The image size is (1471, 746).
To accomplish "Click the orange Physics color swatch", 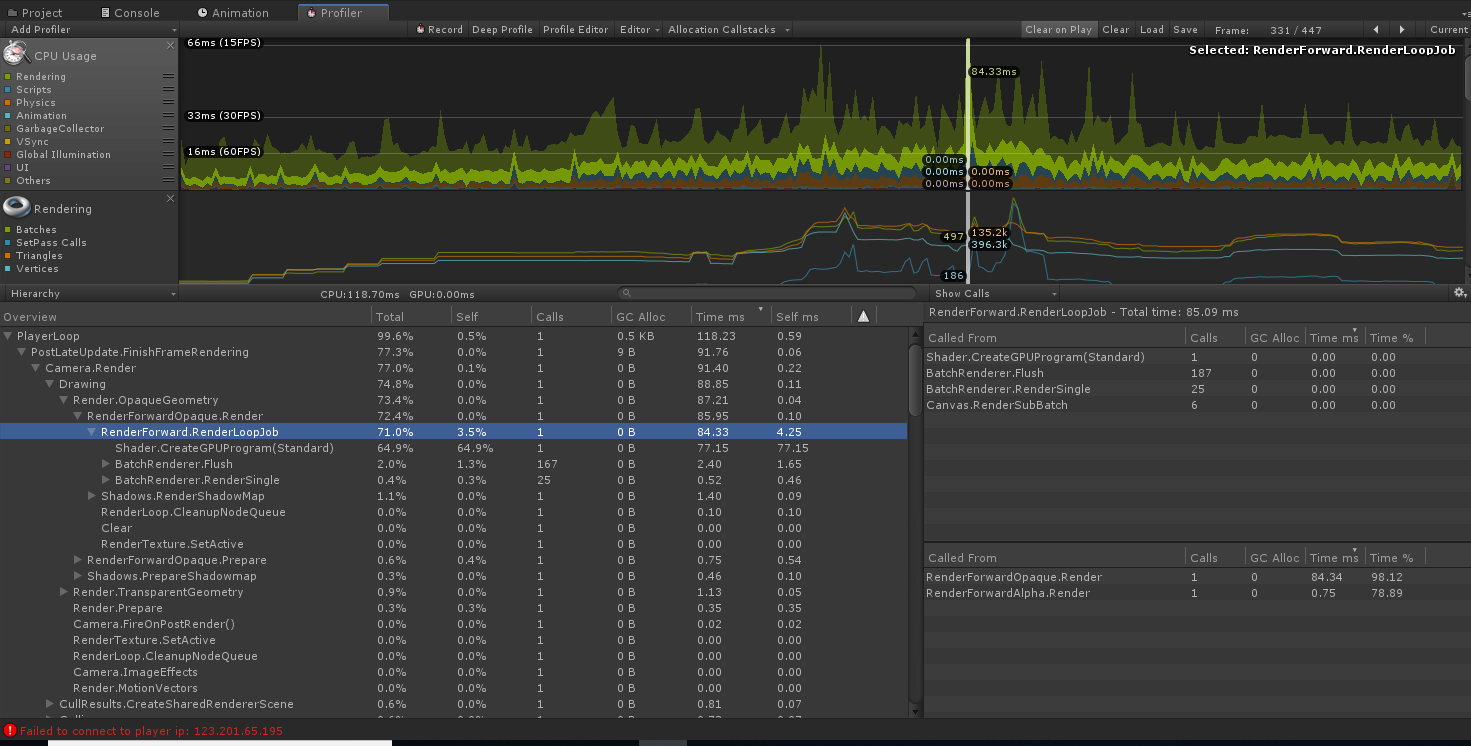I will tap(8, 102).
